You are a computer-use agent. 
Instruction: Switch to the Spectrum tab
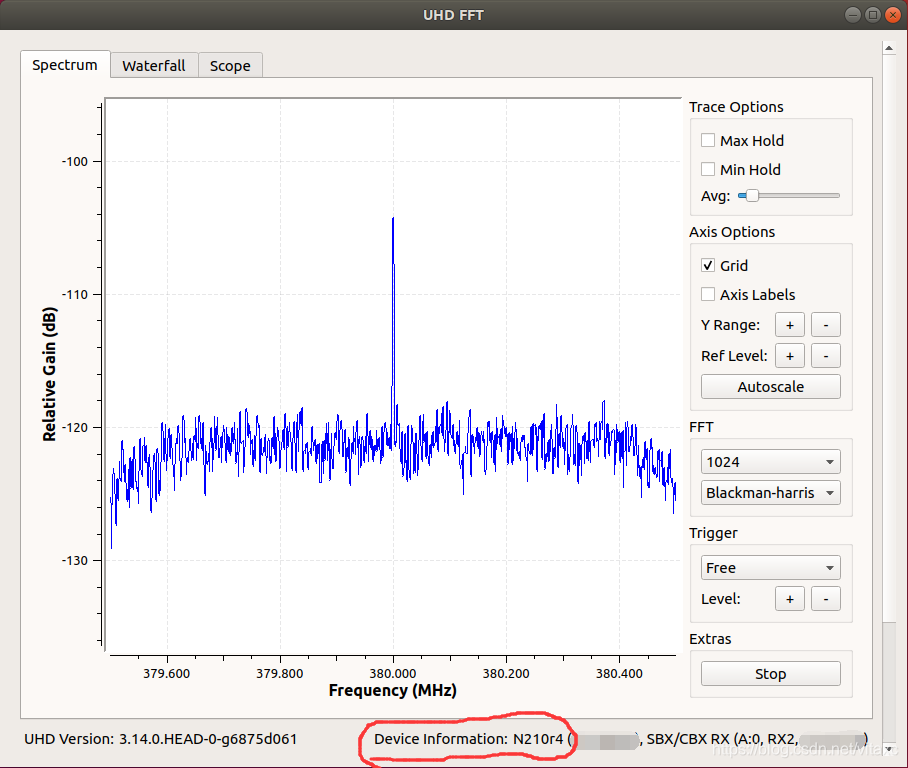point(65,64)
